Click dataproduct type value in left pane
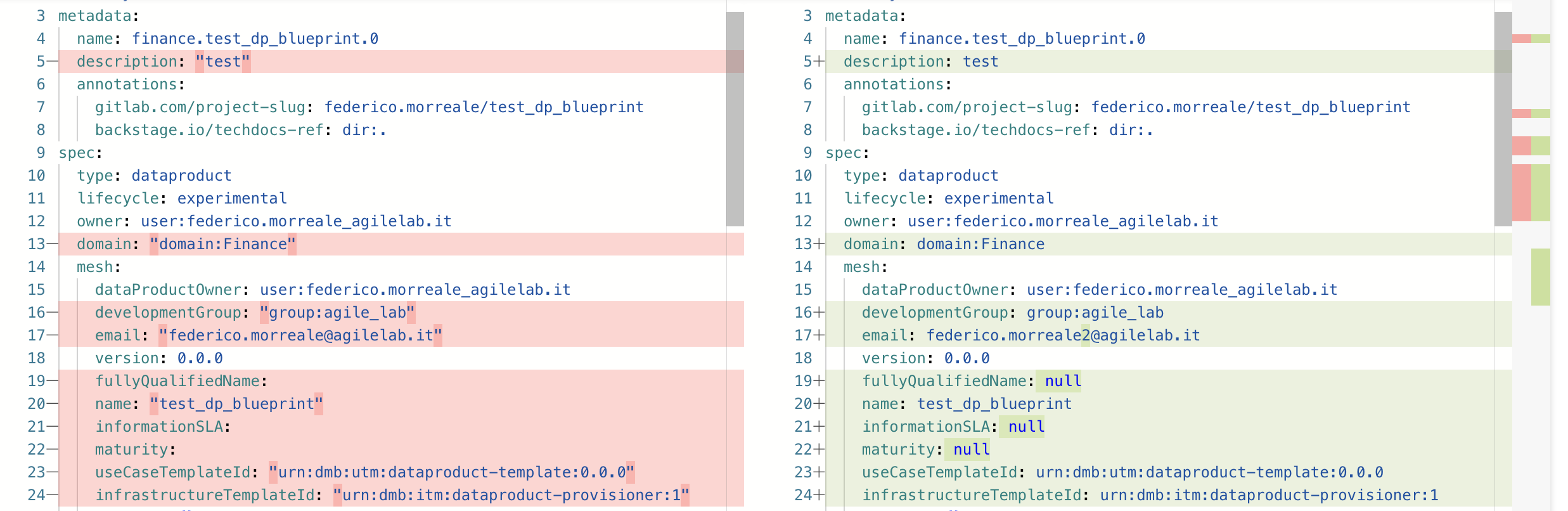This screenshot has height=511, width=1568. point(181,176)
